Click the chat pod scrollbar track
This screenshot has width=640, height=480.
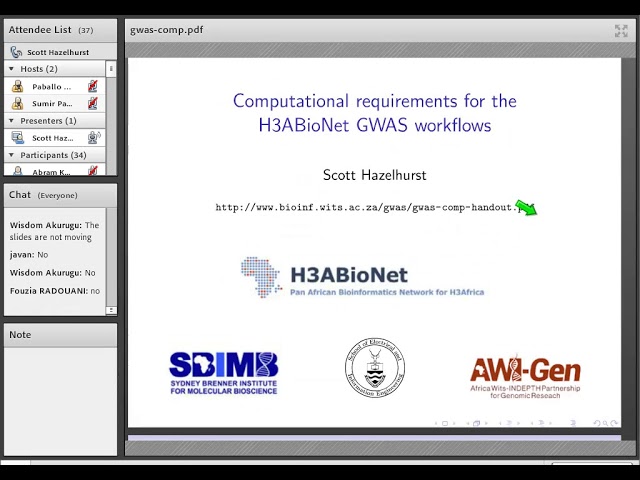click(x=111, y=257)
